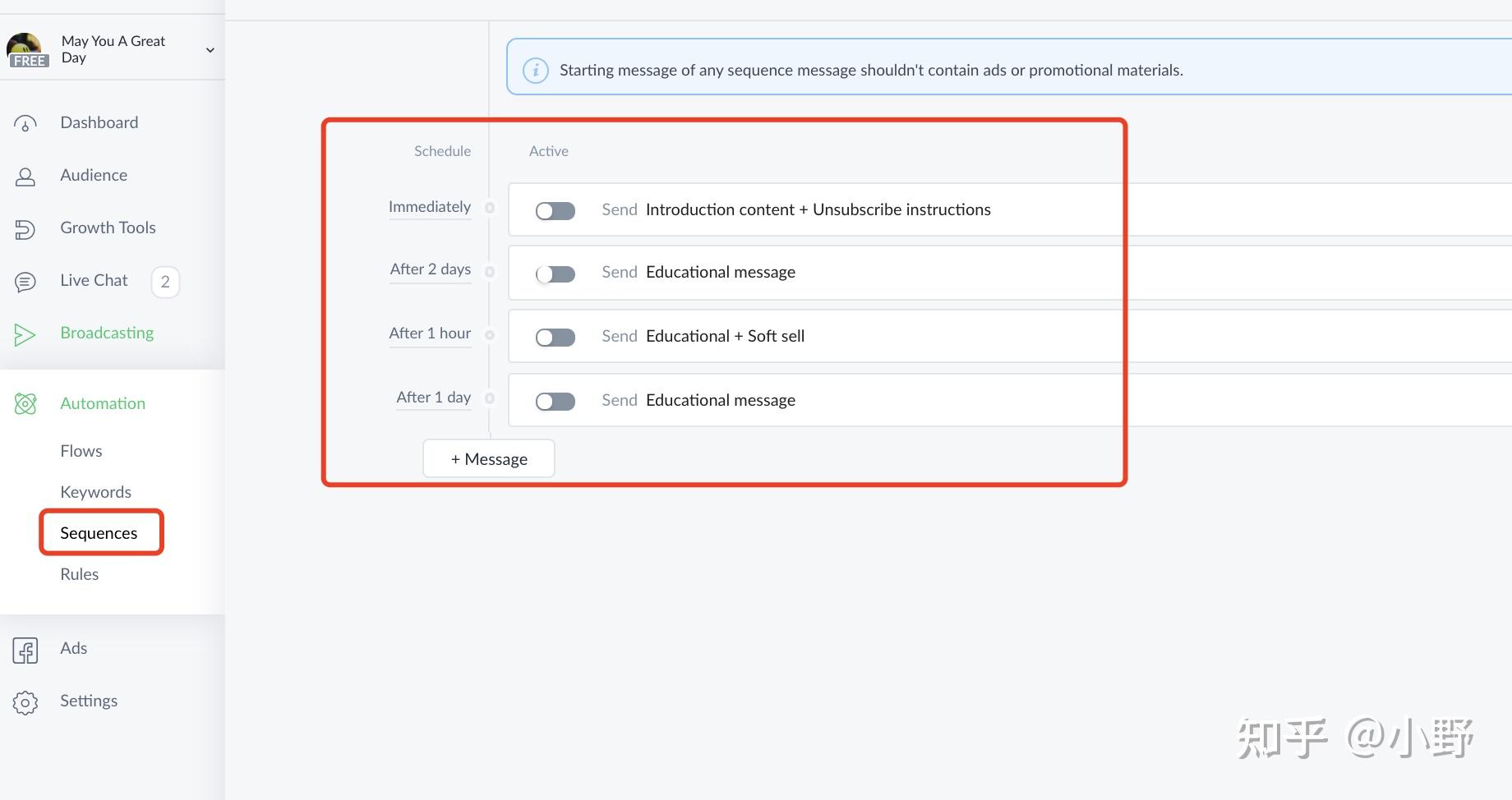Image resolution: width=1512 pixels, height=800 pixels.
Task: Click the Live Chat bubble icon
Action: coord(25,282)
